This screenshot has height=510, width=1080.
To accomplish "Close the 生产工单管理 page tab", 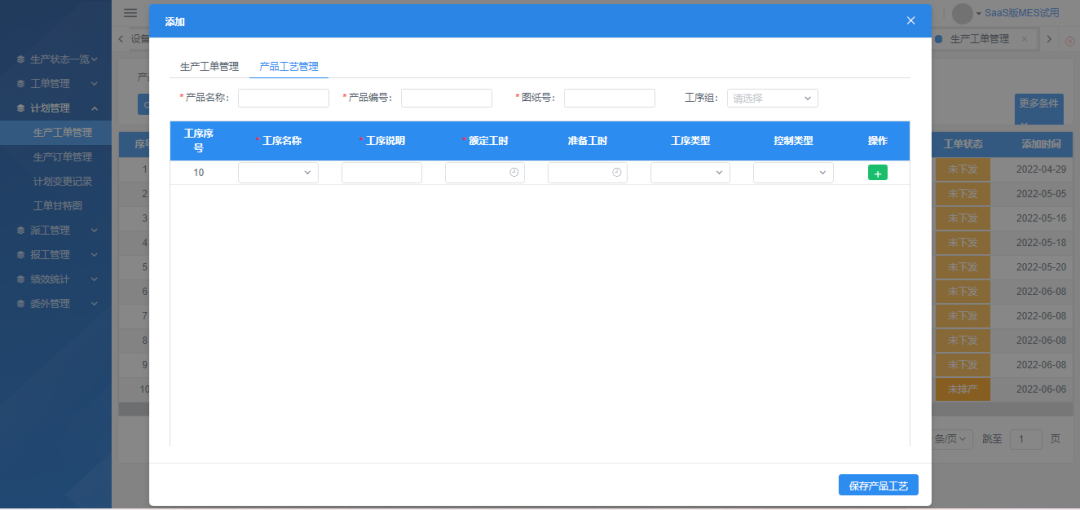I will tap(1024, 39).
